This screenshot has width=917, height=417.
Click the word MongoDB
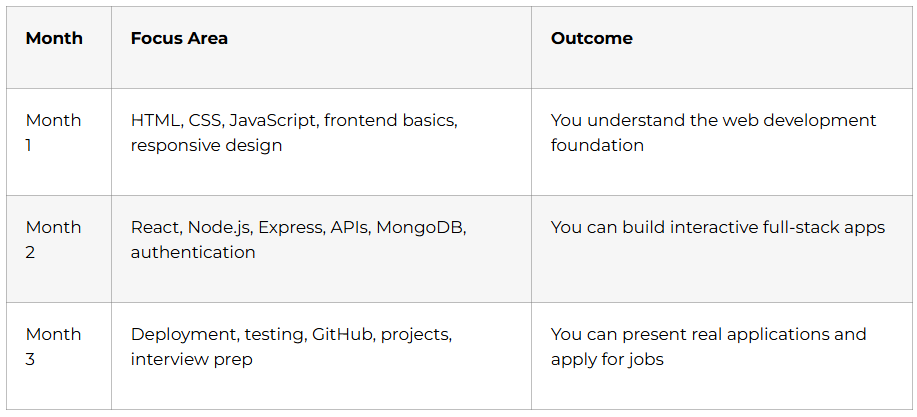point(421,228)
